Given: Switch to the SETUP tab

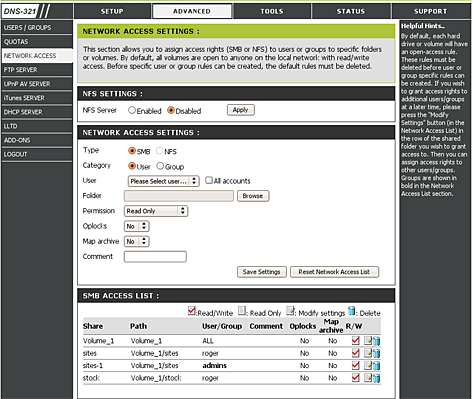Looking at the screenshot, I should tap(112, 11).
